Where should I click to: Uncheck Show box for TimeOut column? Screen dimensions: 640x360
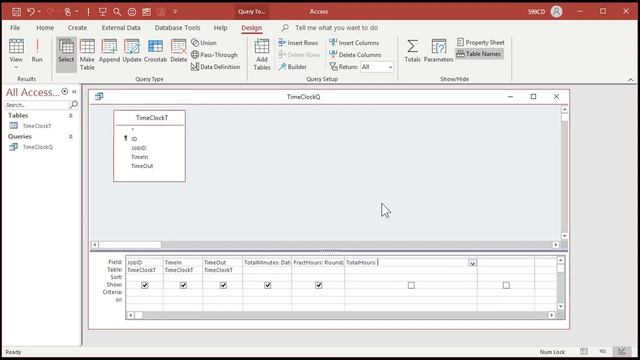223,285
